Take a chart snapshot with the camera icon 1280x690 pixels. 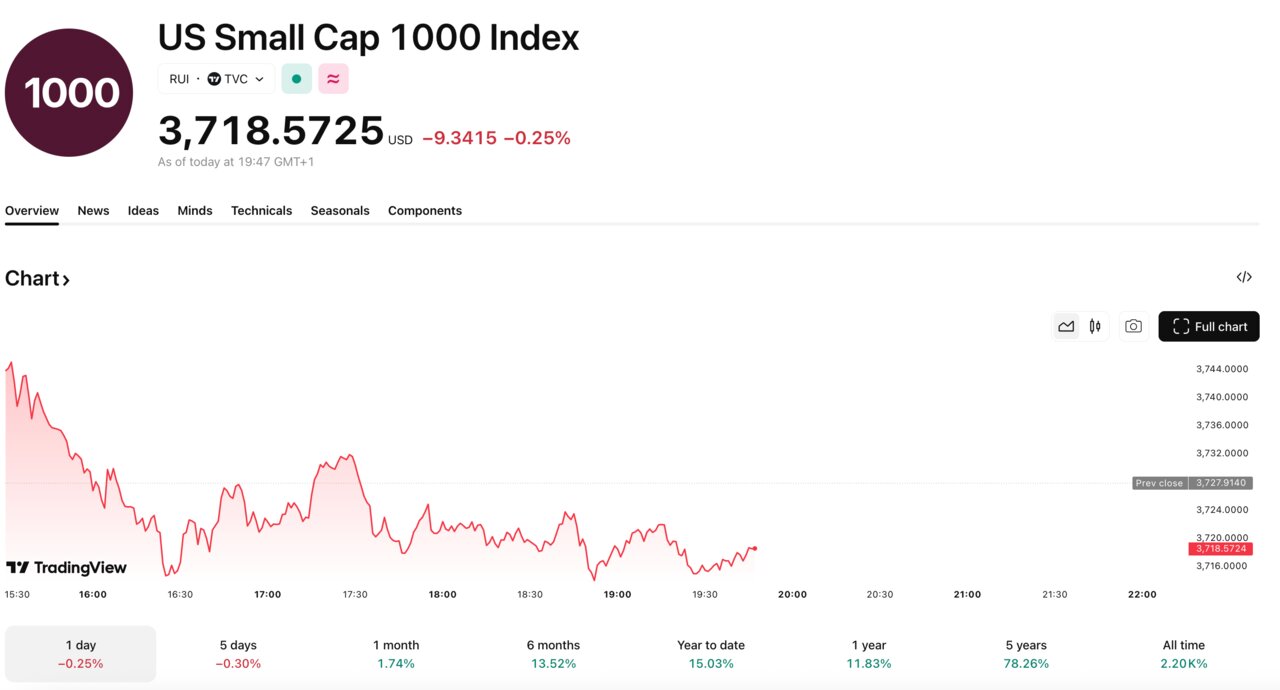click(x=1133, y=326)
